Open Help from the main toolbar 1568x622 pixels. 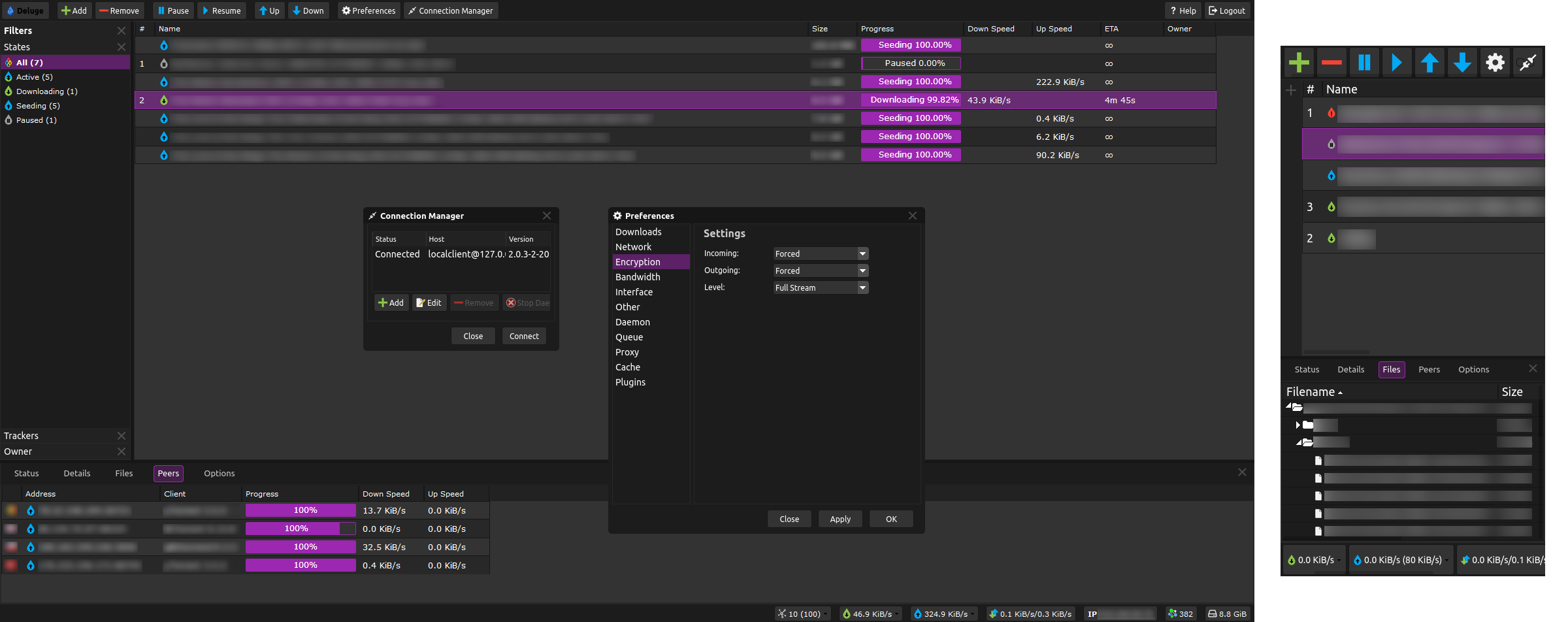point(1183,10)
